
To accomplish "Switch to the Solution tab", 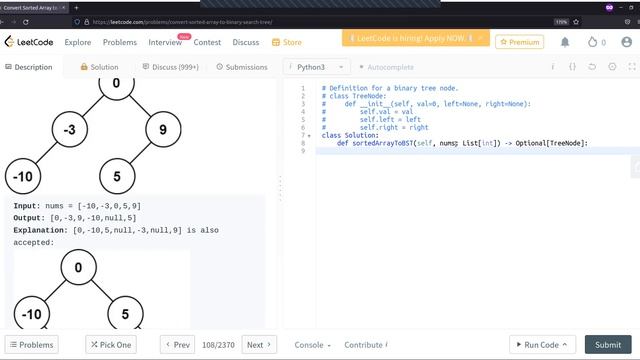I will click(99, 67).
